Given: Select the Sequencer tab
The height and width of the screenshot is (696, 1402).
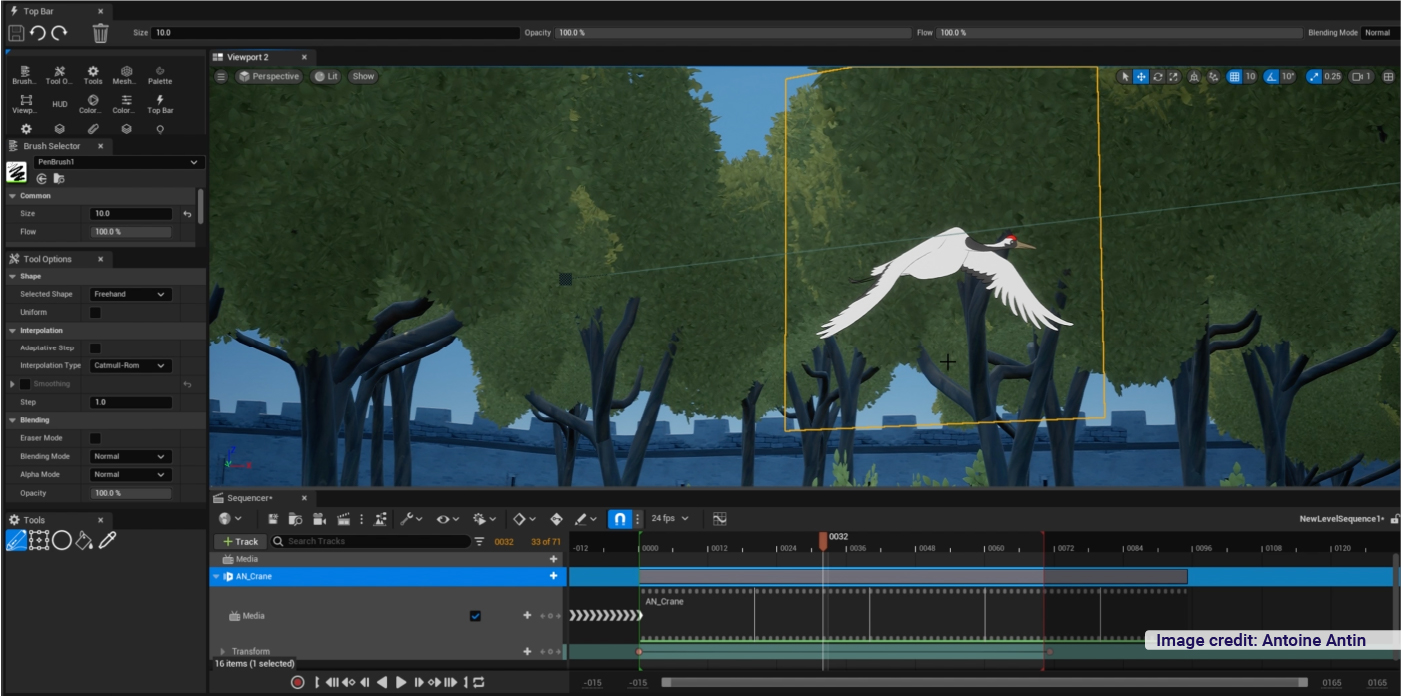Looking at the screenshot, I should (248, 498).
